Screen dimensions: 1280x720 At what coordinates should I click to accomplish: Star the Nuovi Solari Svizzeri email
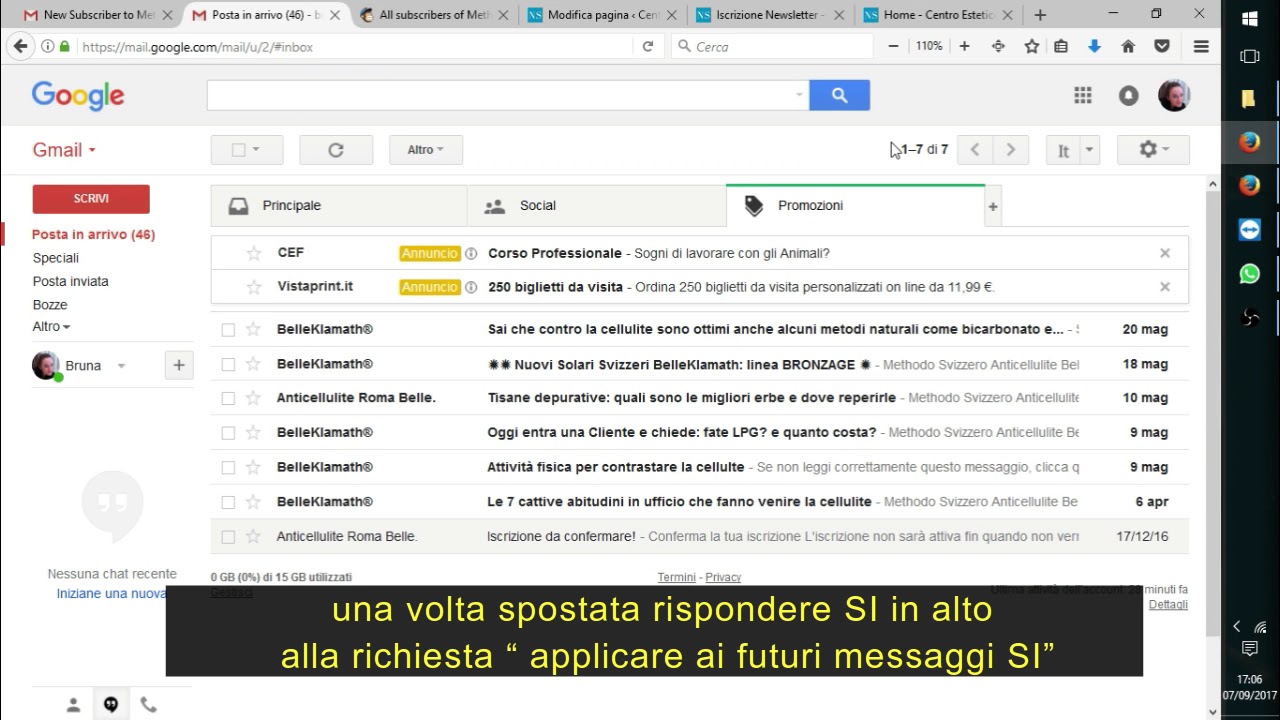pyautogui.click(x=254, y=364)
